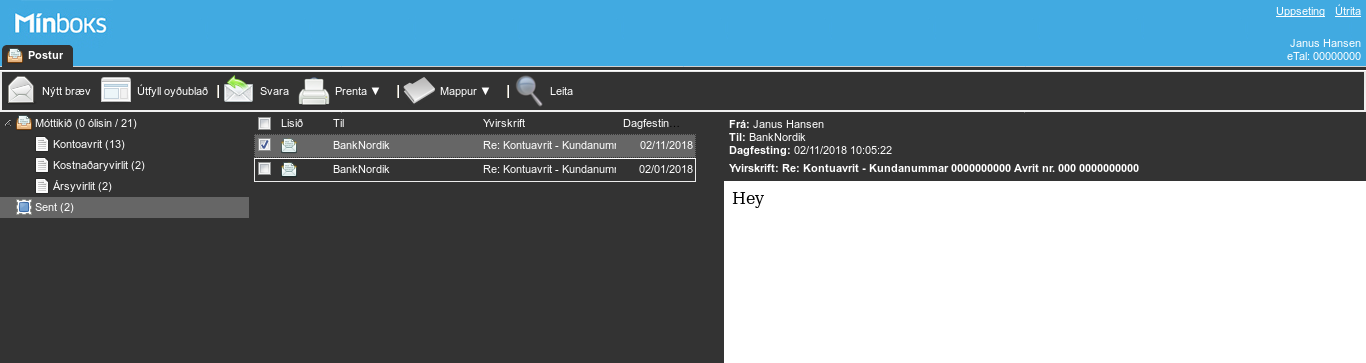Click the Leita magnifier icon
The height and width of the screenshot is (363, 1366).
pos(529,91)
